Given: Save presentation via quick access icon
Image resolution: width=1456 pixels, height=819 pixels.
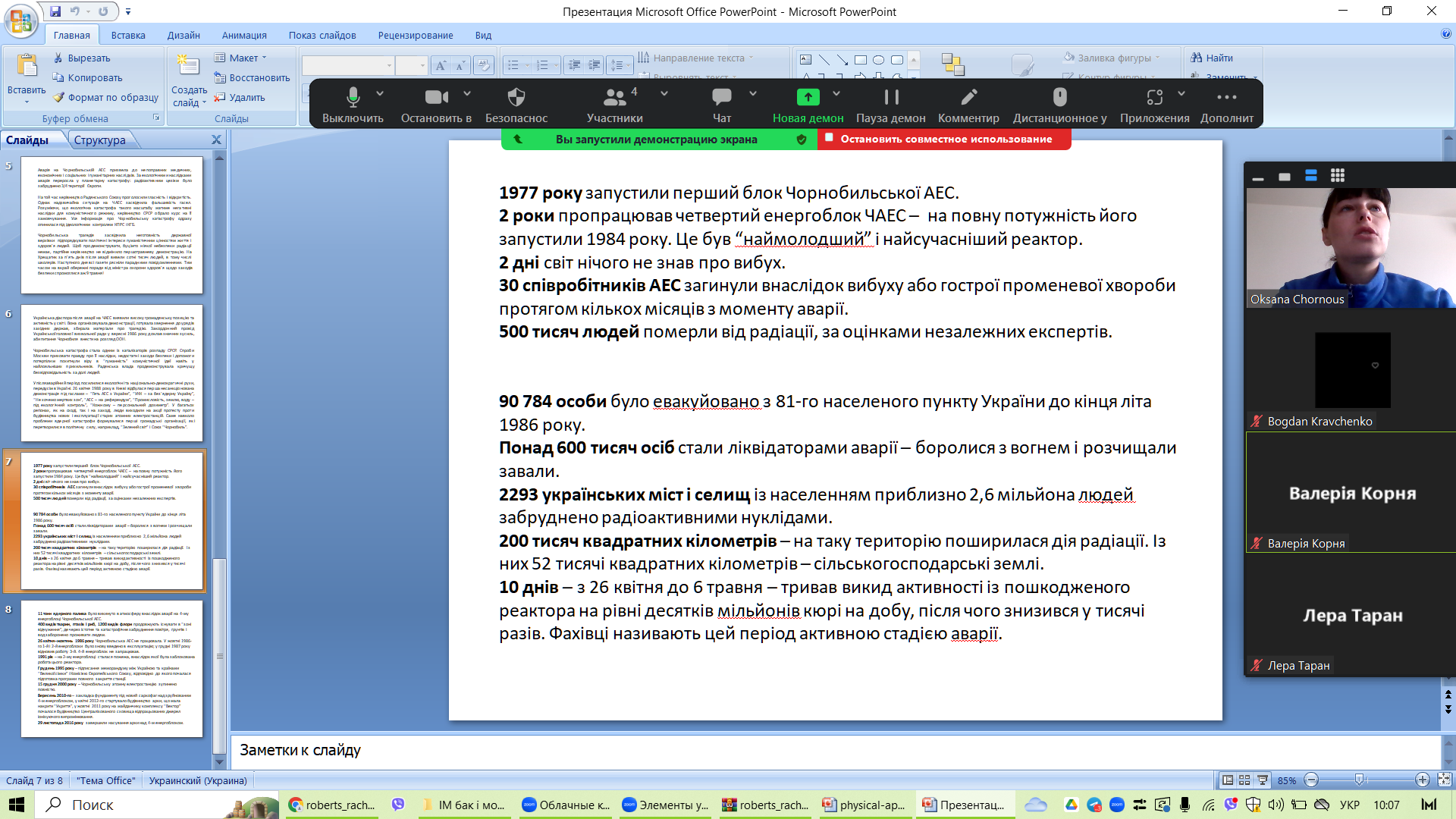Looking at the screenshot, I should pyautogui.click(x=55, y=11).
